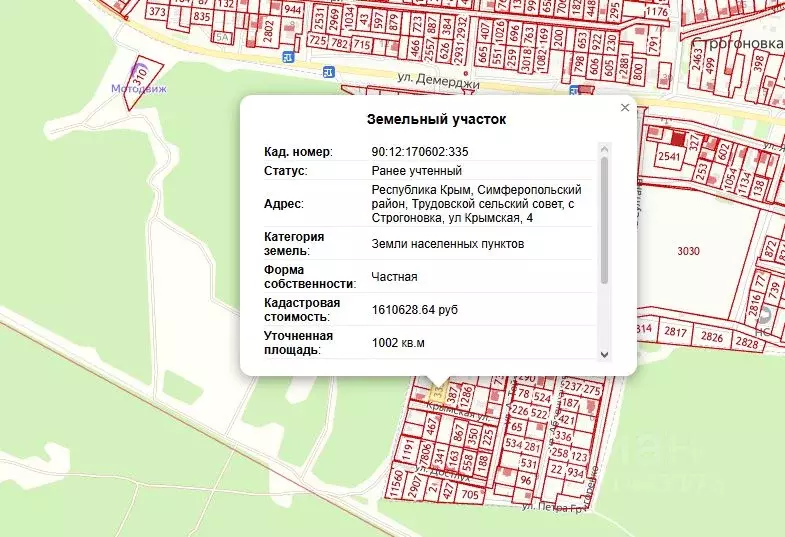Click the popup scrollbar up arrow
This screenshot has width=785, height=537.
(x=604, y=149)
